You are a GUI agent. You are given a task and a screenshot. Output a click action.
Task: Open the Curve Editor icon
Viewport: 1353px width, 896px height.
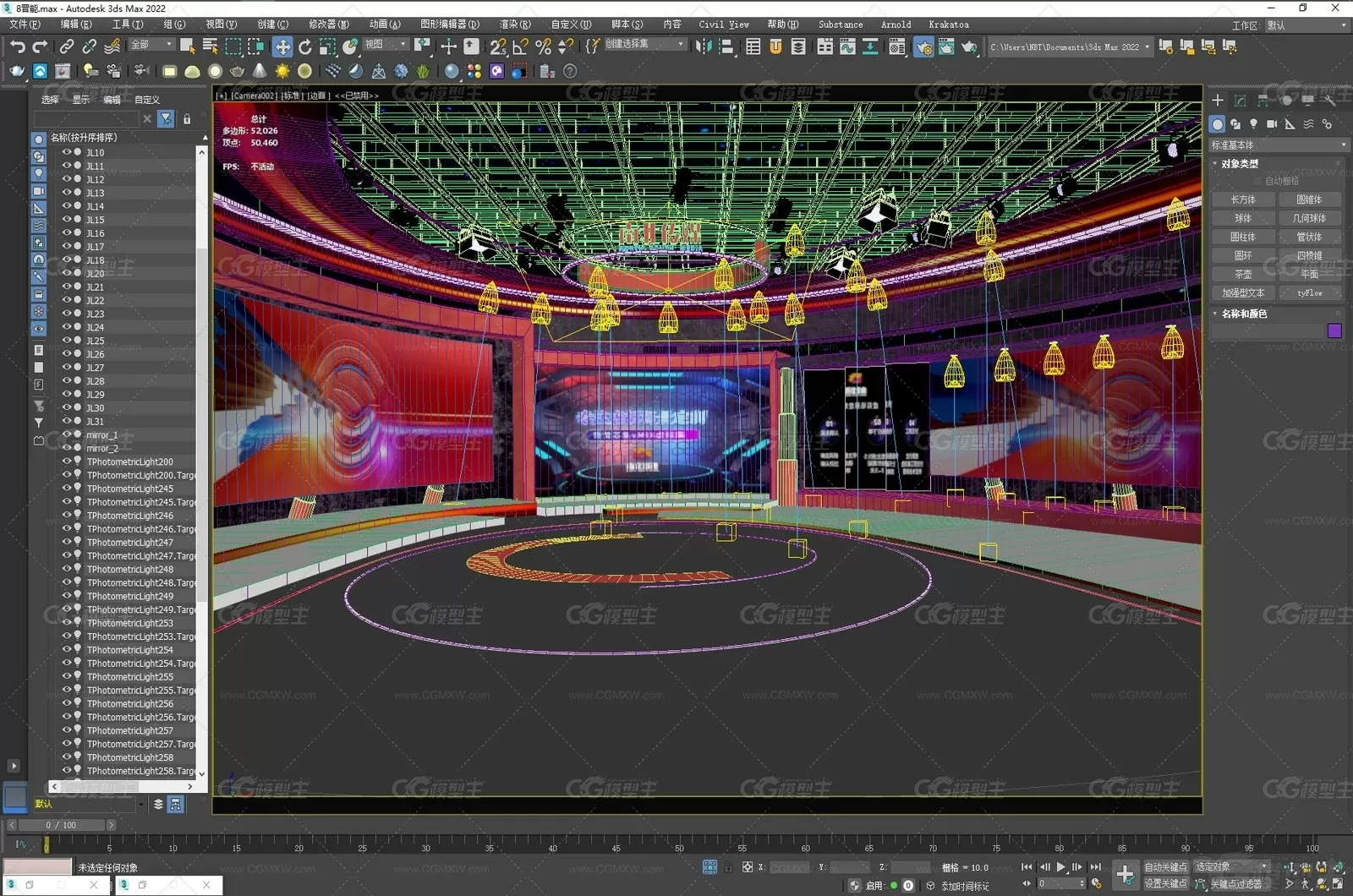(x=847, y=46)
